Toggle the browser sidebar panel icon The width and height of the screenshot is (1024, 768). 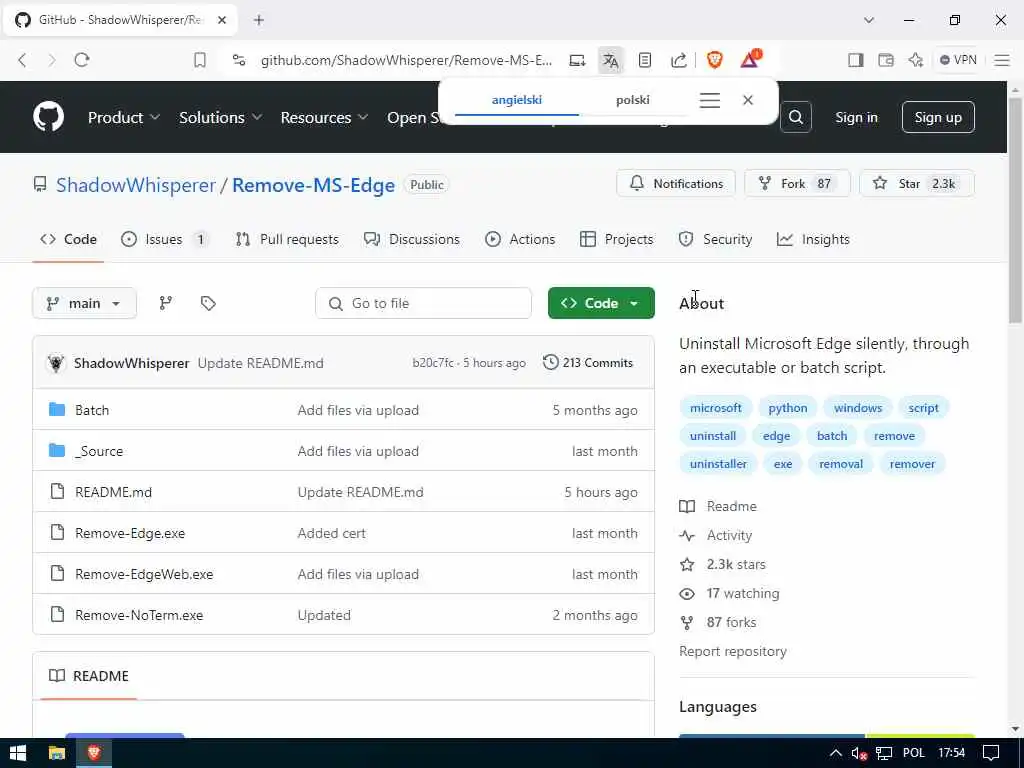click(856, 60)
